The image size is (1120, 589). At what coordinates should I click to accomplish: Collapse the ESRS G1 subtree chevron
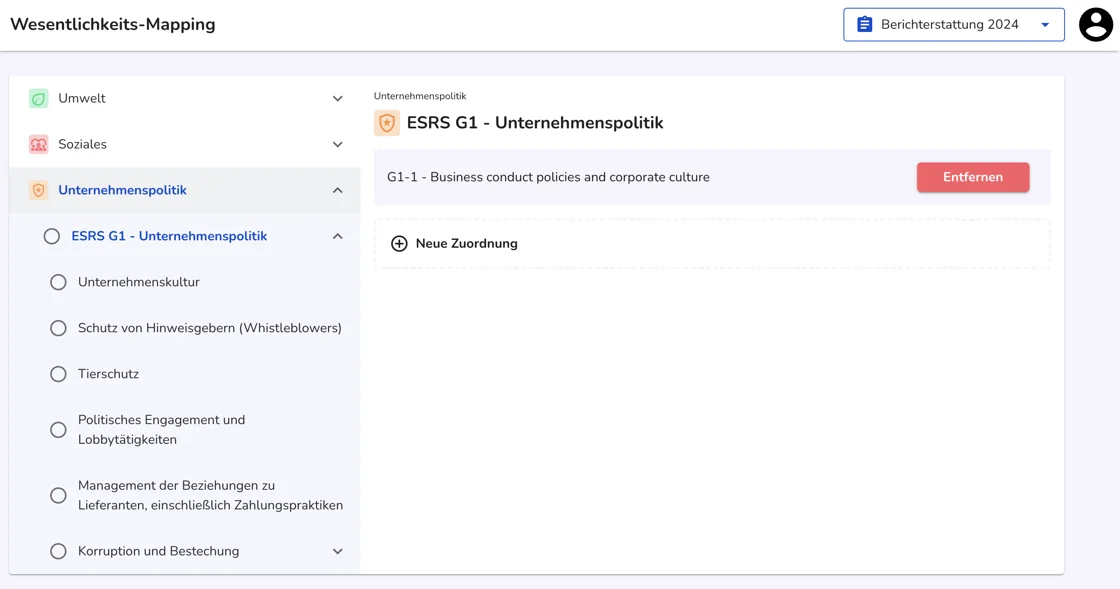pyautogui.click(x=337, y=236)
